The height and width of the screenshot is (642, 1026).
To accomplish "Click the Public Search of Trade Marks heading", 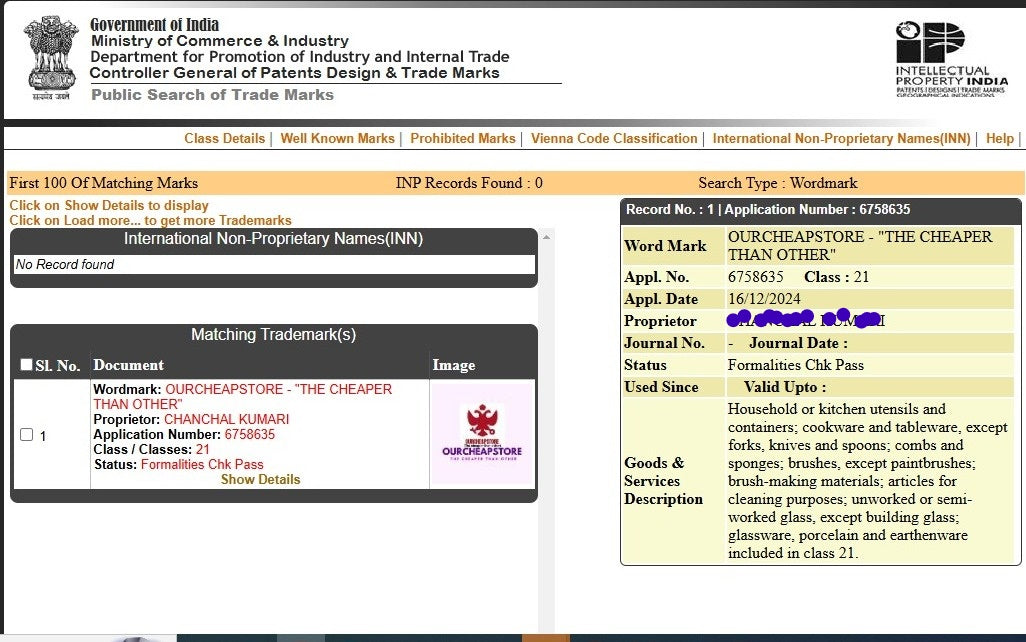I will click(212, 95).
